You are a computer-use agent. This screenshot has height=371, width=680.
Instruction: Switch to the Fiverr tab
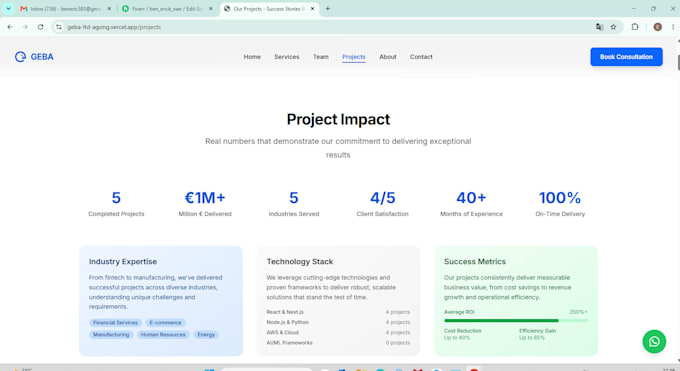(x=168, y=9)
